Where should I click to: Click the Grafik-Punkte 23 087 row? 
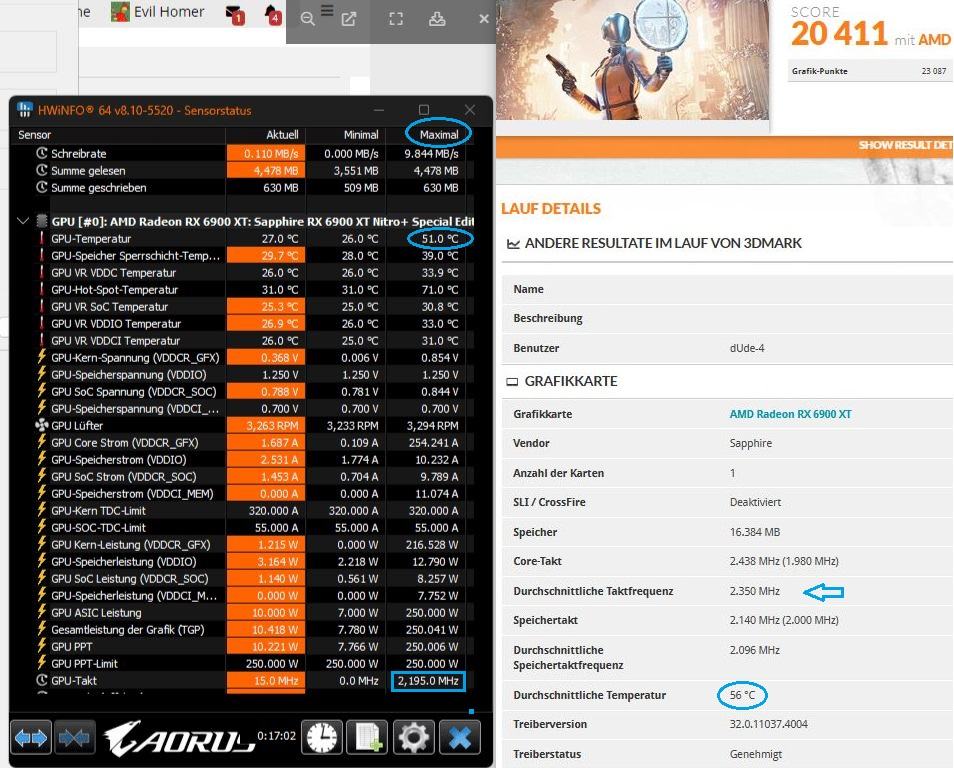point(869,71)
